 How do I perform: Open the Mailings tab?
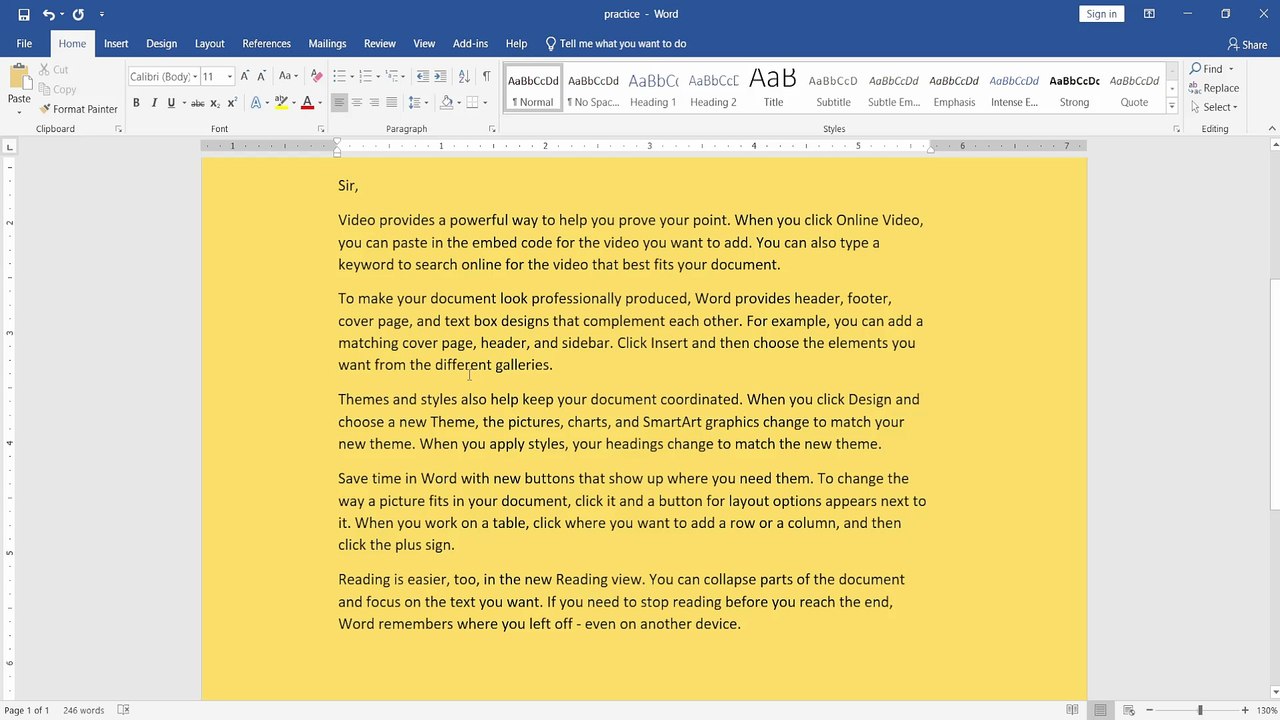coord(327,44)
